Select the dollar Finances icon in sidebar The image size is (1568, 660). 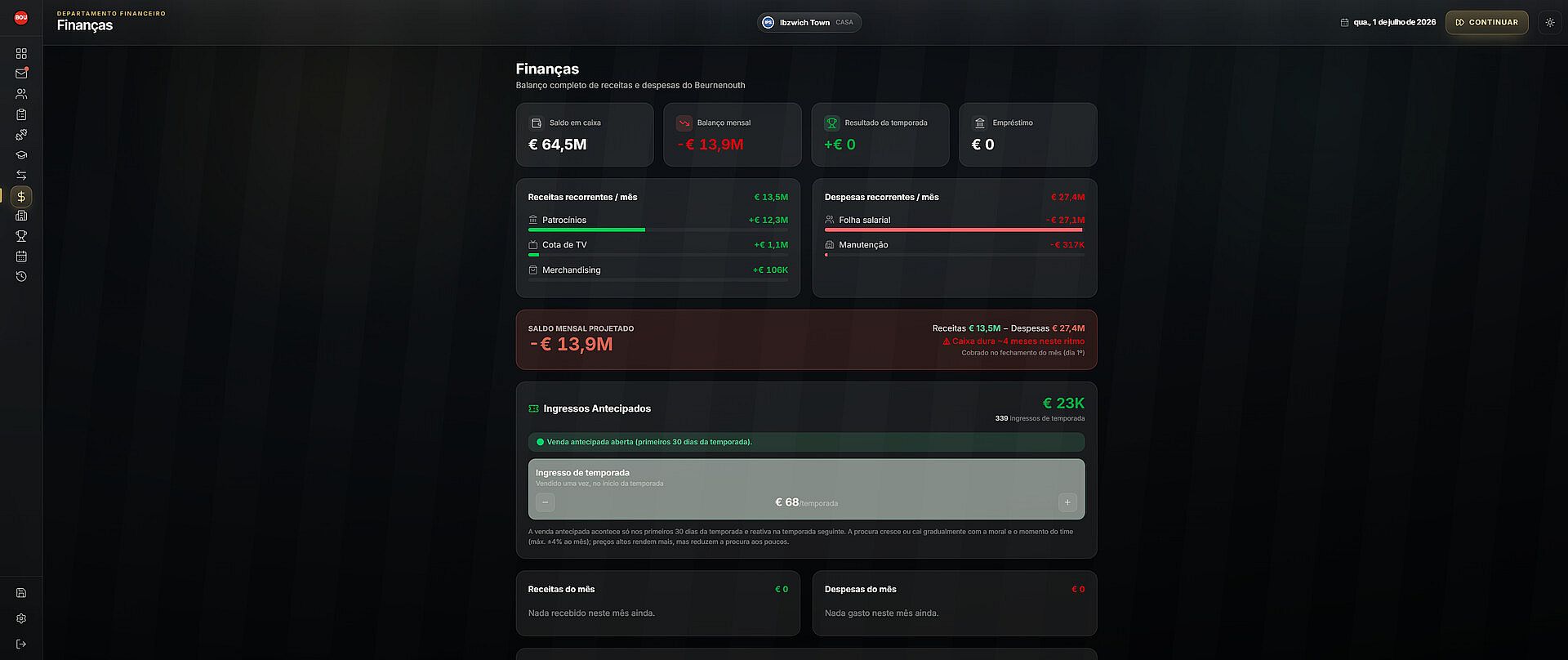21,196
